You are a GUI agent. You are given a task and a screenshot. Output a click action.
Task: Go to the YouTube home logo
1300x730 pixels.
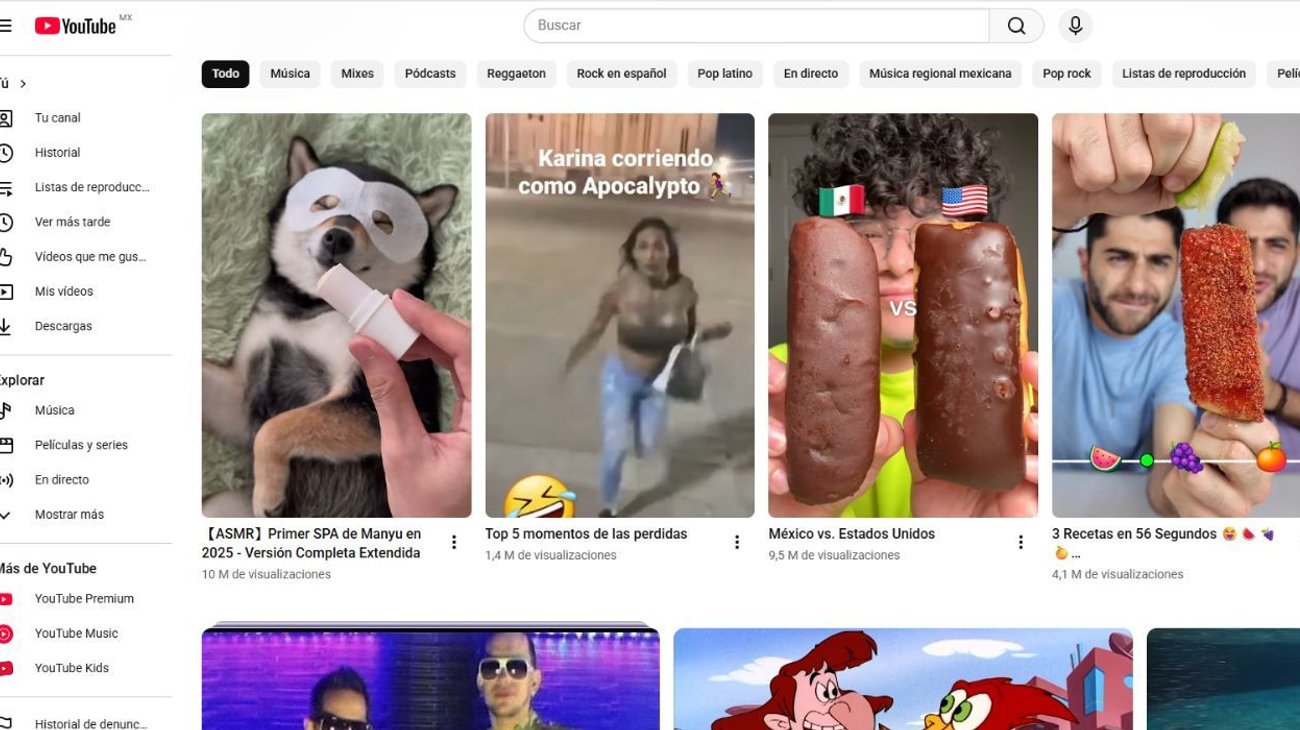pos(76,26)
